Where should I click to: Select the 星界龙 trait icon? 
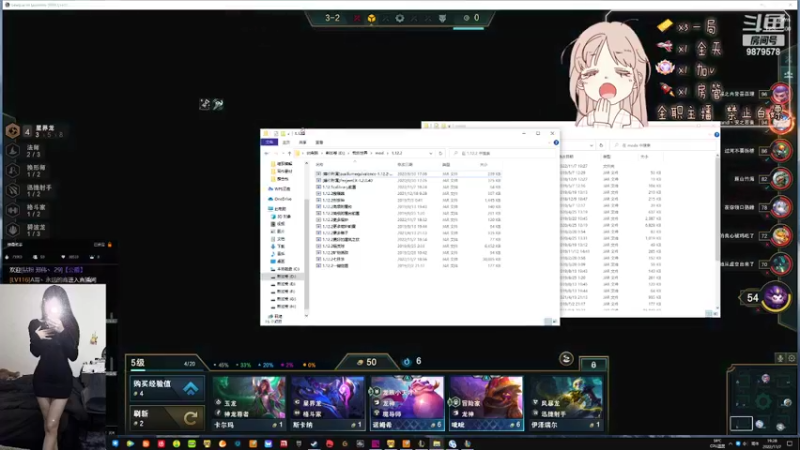coord(13,131)
